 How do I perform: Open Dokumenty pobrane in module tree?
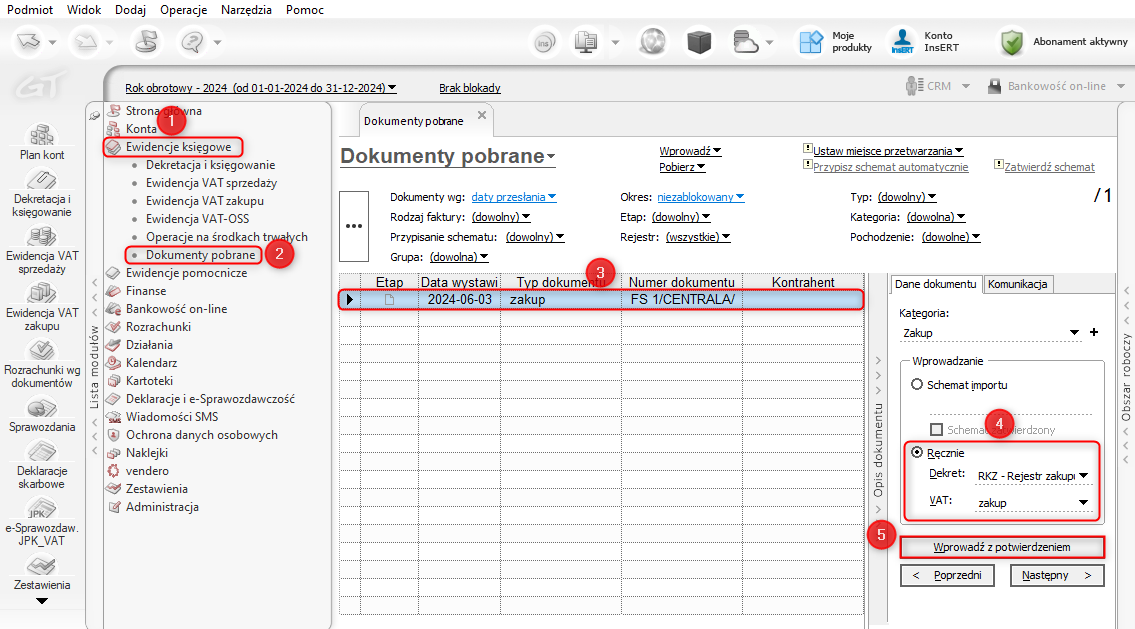coord(200,255)
